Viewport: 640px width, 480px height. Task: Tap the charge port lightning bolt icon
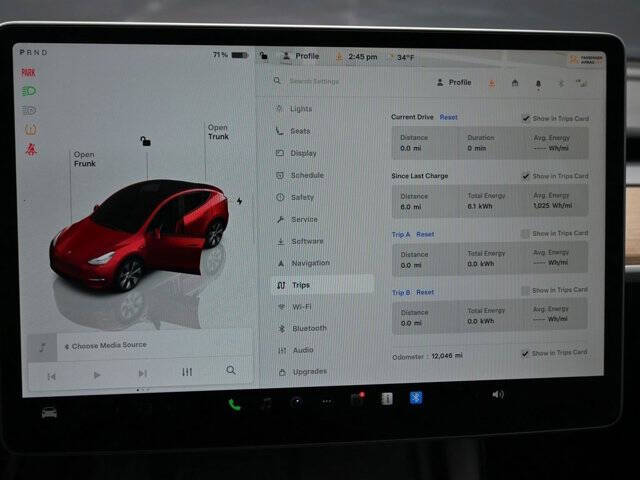[239, 201]
